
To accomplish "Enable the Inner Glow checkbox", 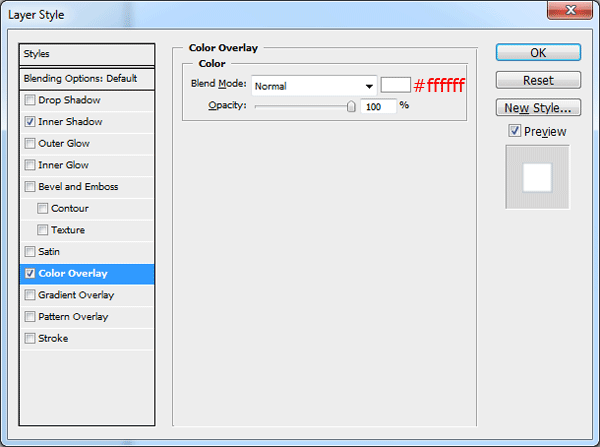I will pos(30,165).
